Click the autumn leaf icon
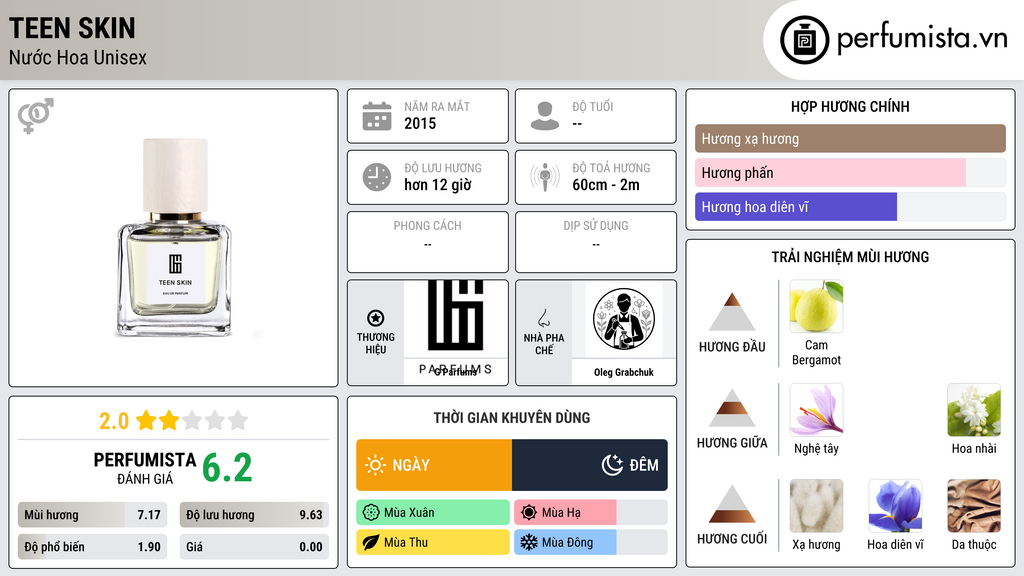 pos(371,542)
